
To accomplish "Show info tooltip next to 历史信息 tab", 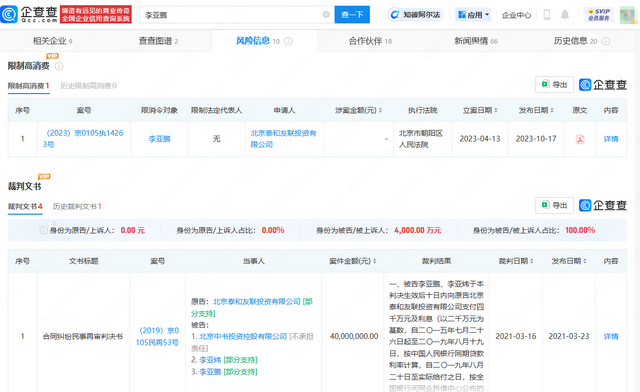I will (x=606, y=41).
